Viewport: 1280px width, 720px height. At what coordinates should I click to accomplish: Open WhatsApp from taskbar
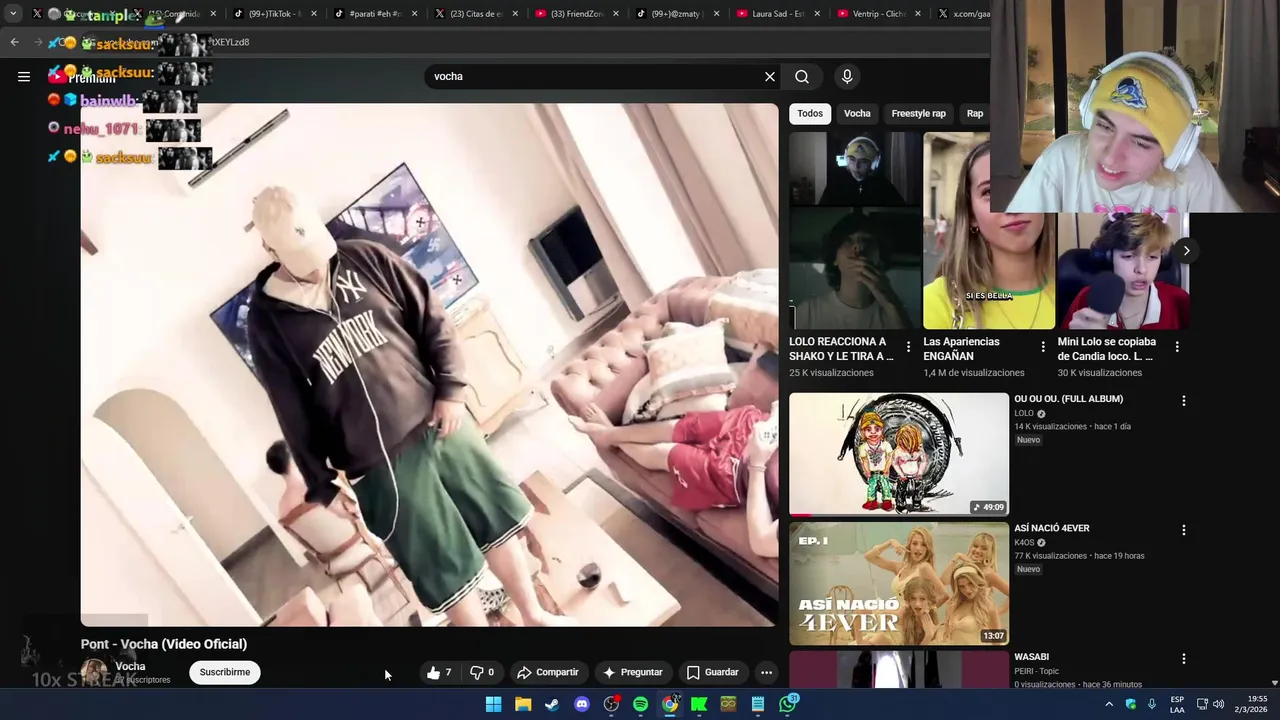(x=788, y=704)
